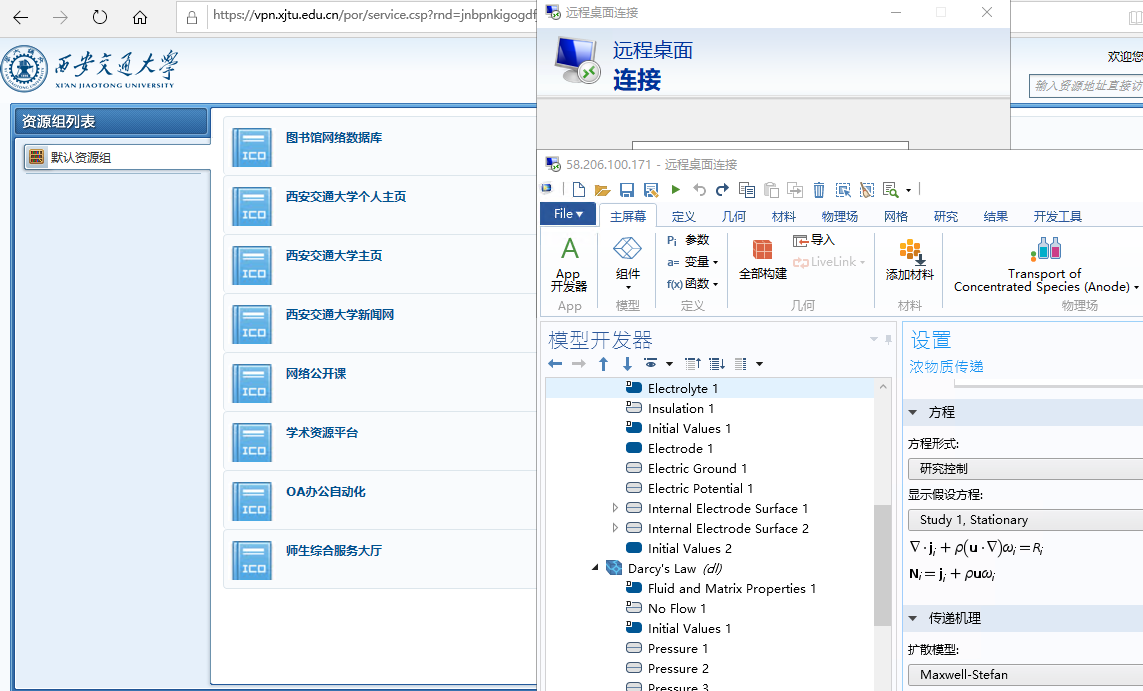Open the OA办公自动化 resource link
Screen dimensions: 1143x691
pyautogui.click(x=325, y=492)
